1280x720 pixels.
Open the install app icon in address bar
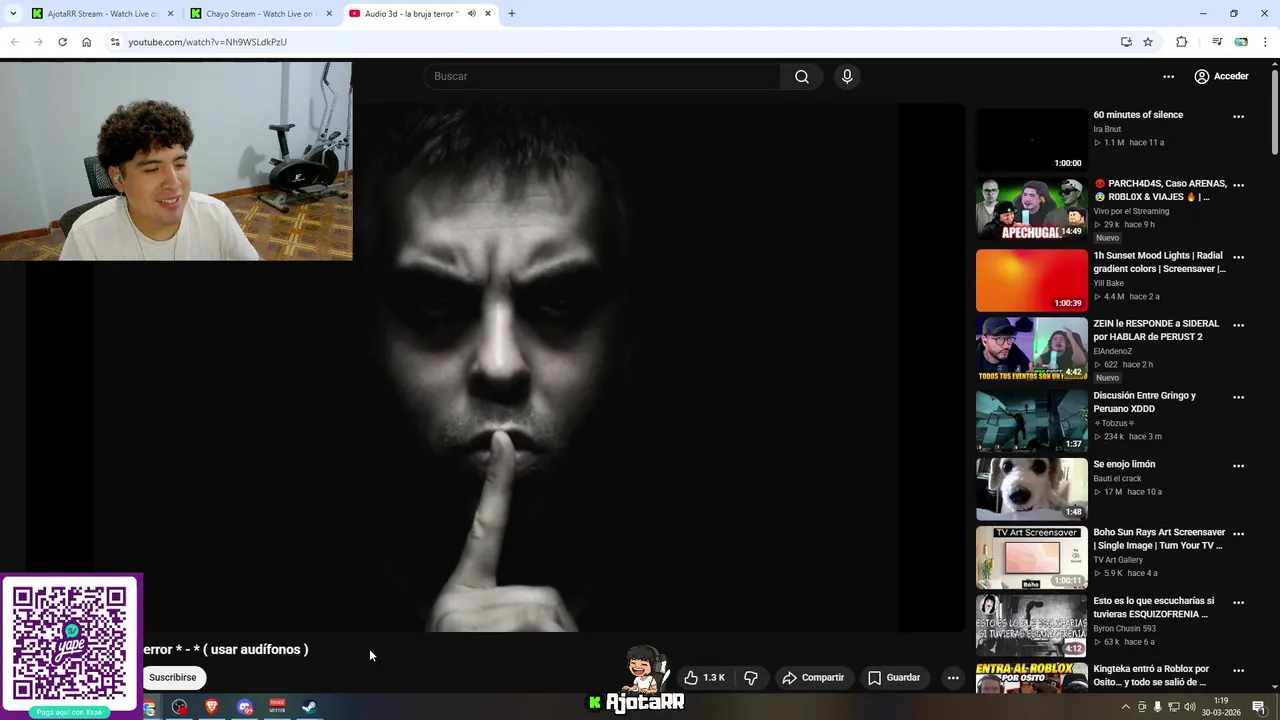click(x=1126, y=42)
